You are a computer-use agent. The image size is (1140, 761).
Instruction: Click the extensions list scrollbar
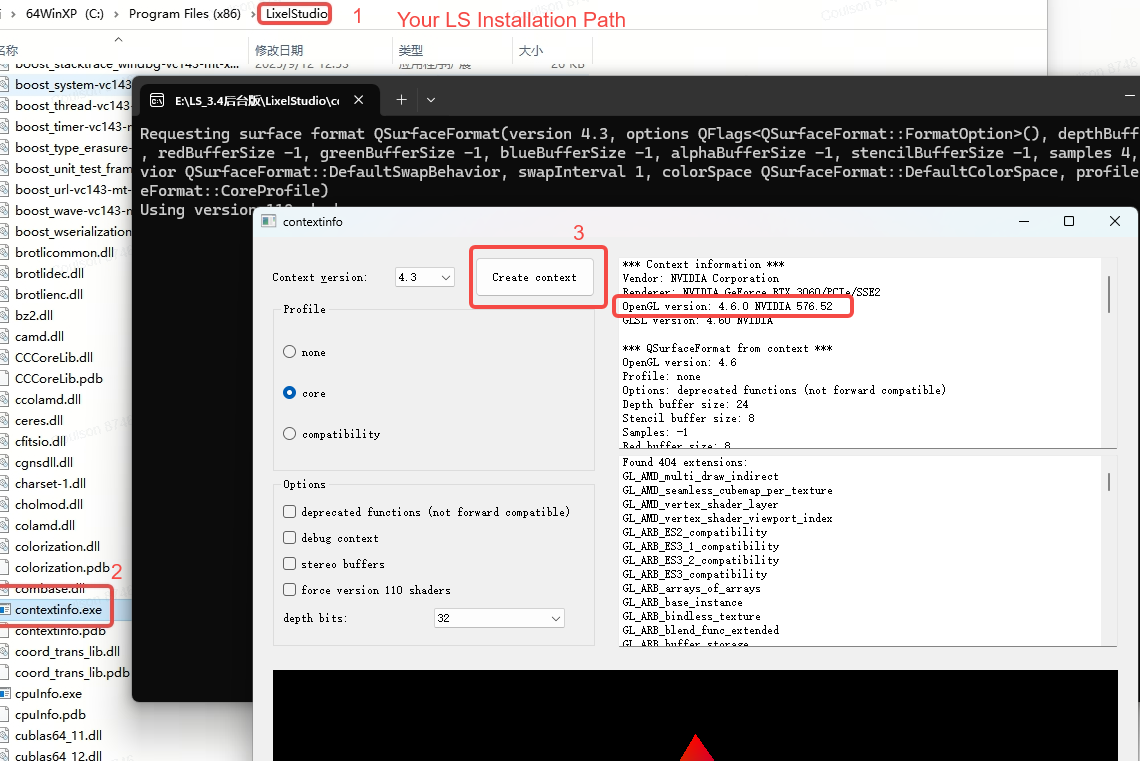1109,480
